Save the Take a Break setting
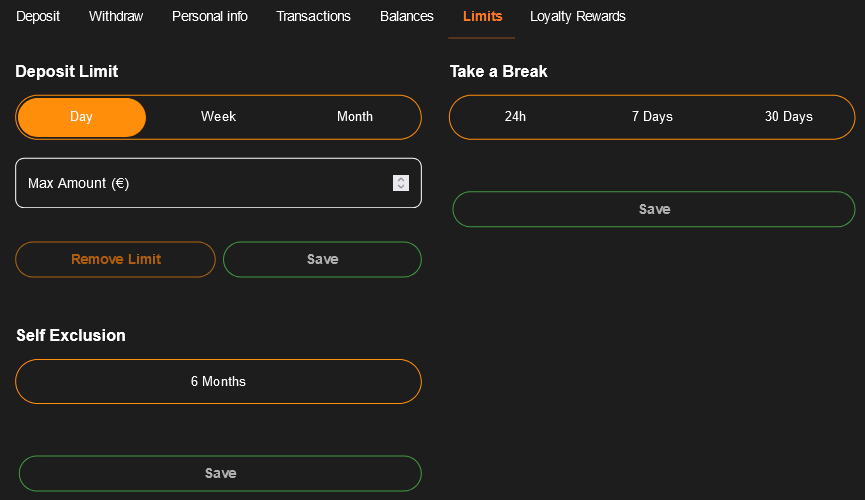The height and width of the screenshot is (500, 865). coord(654,209)
